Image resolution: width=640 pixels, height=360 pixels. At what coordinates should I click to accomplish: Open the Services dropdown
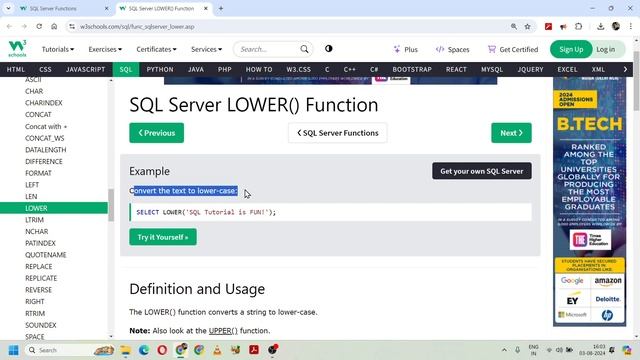pyautogui.click(x=207, y=49)
